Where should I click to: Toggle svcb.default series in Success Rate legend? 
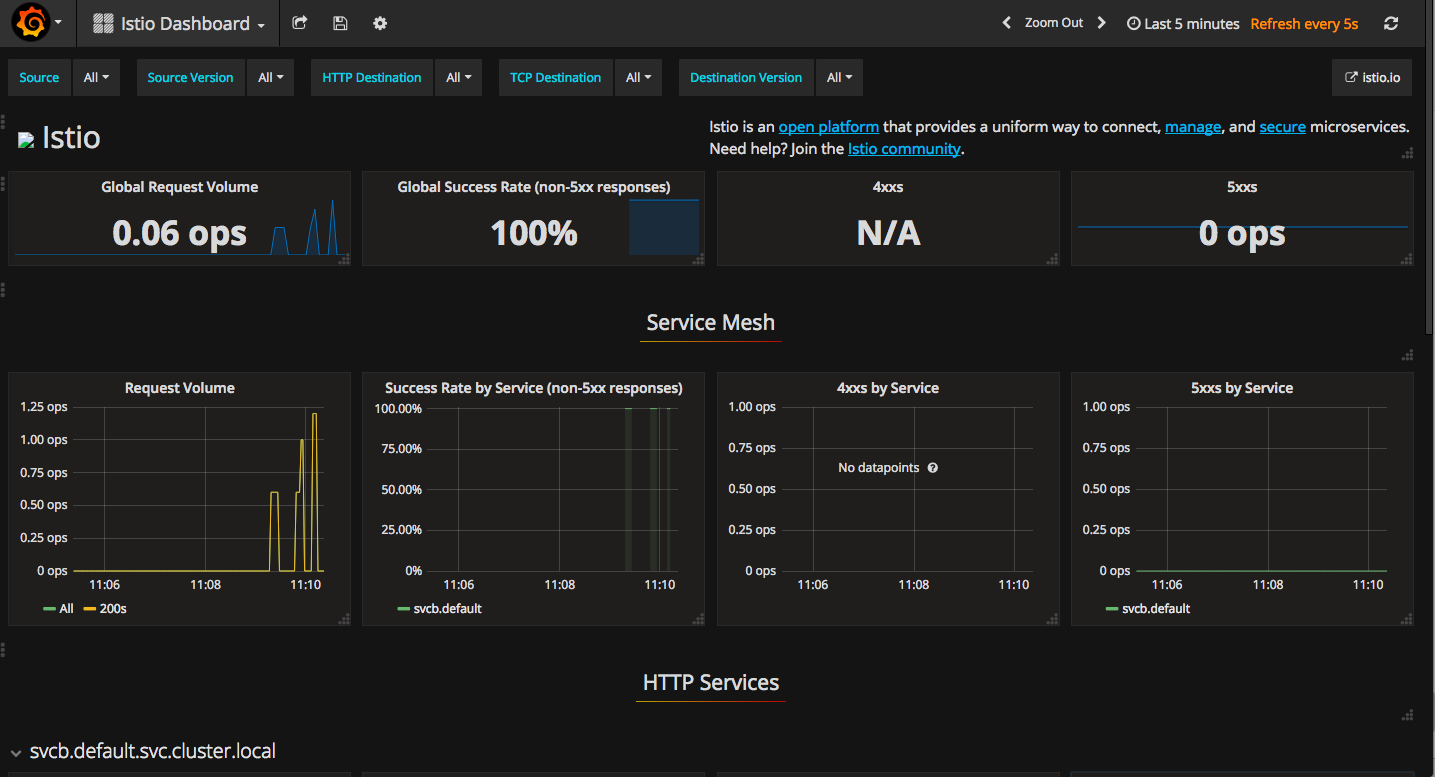click(x=440, y=608)
